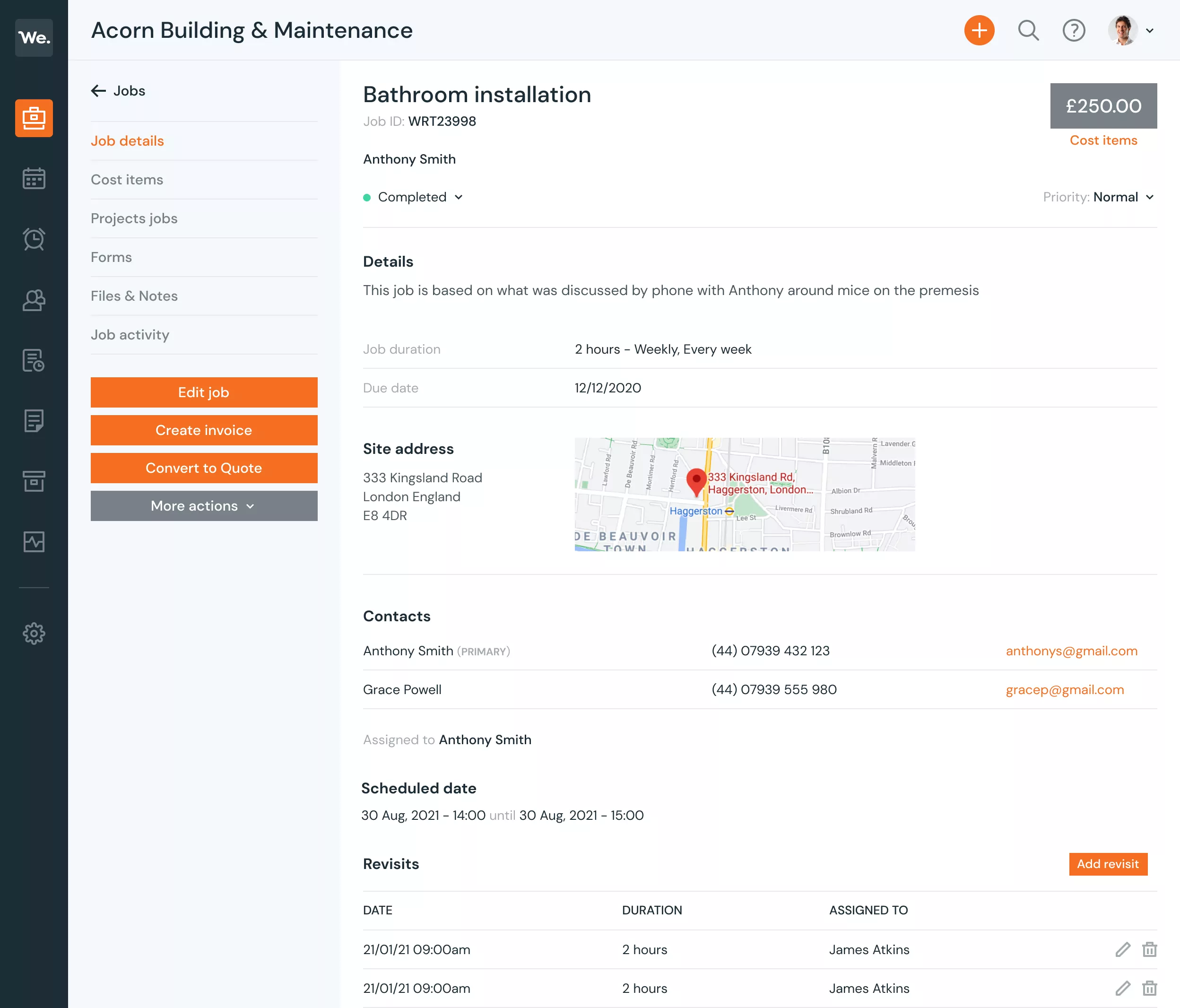Open the Reports/Chart icon in sidebar

click(34, 542)
